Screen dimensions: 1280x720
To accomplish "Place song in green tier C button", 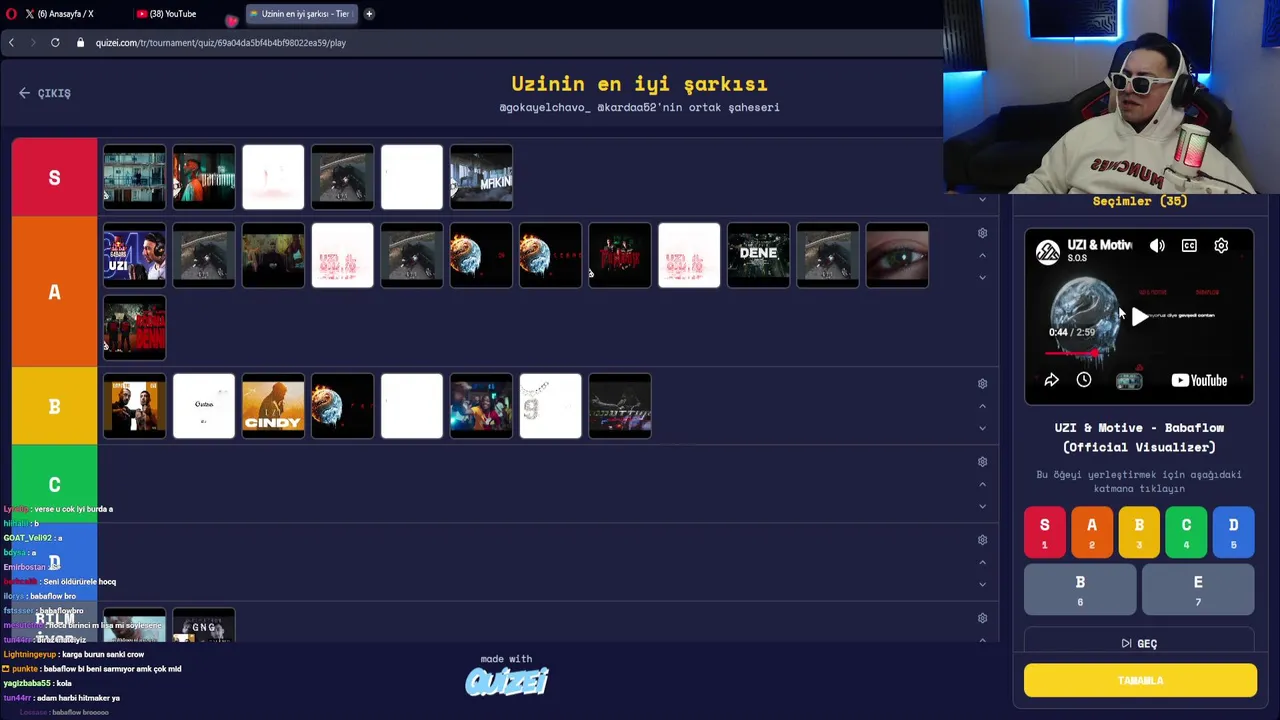I will point(1186,532).
